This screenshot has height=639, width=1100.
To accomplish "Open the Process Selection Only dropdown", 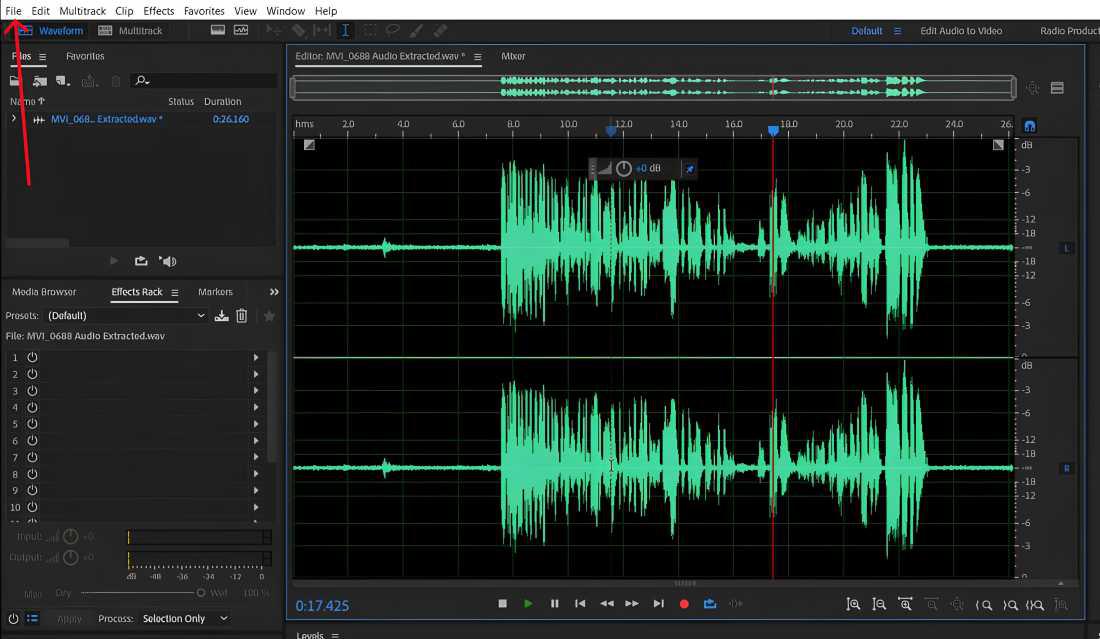I will [185, 619].
